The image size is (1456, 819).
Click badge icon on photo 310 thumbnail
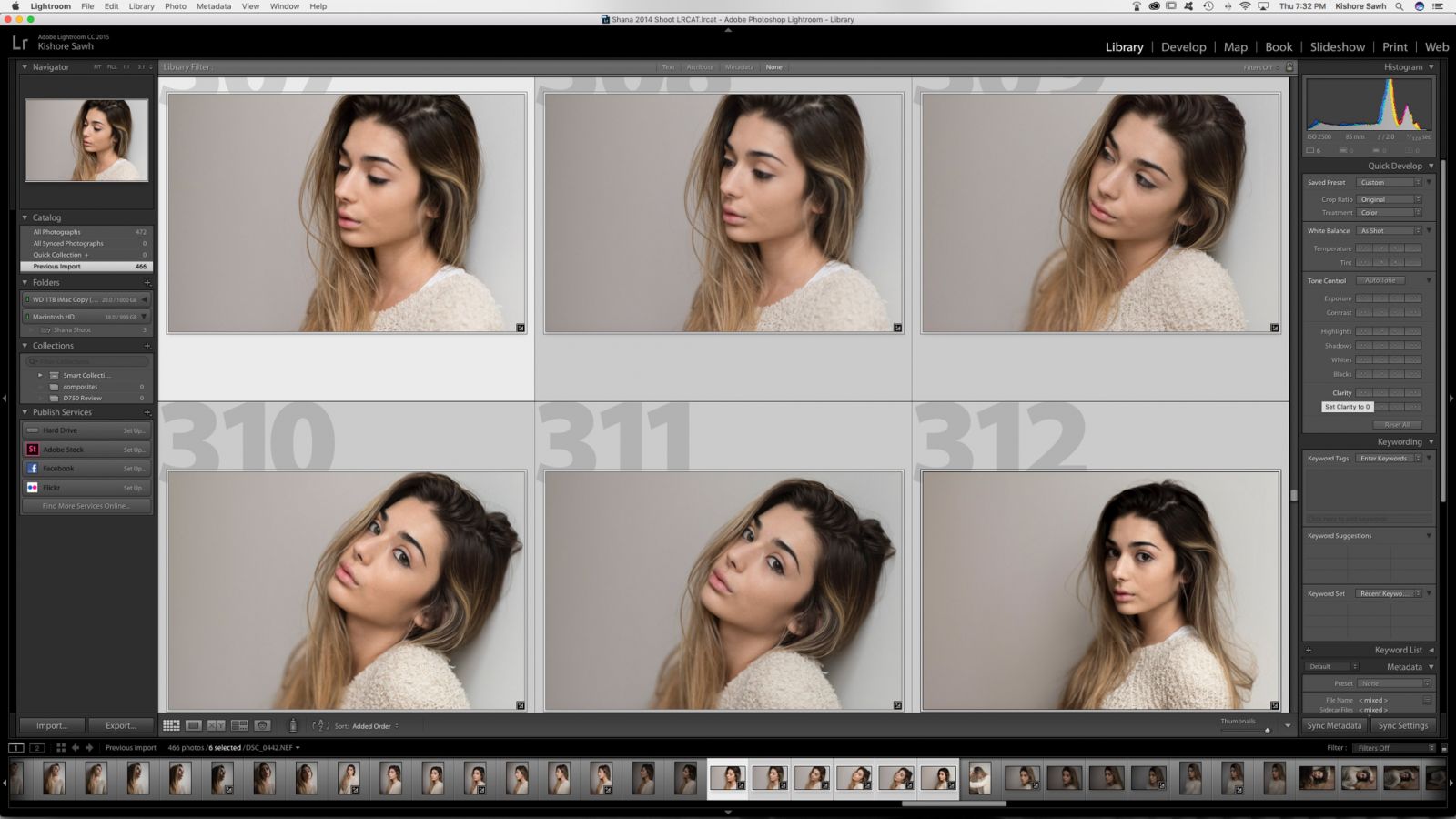coord(521,705)
